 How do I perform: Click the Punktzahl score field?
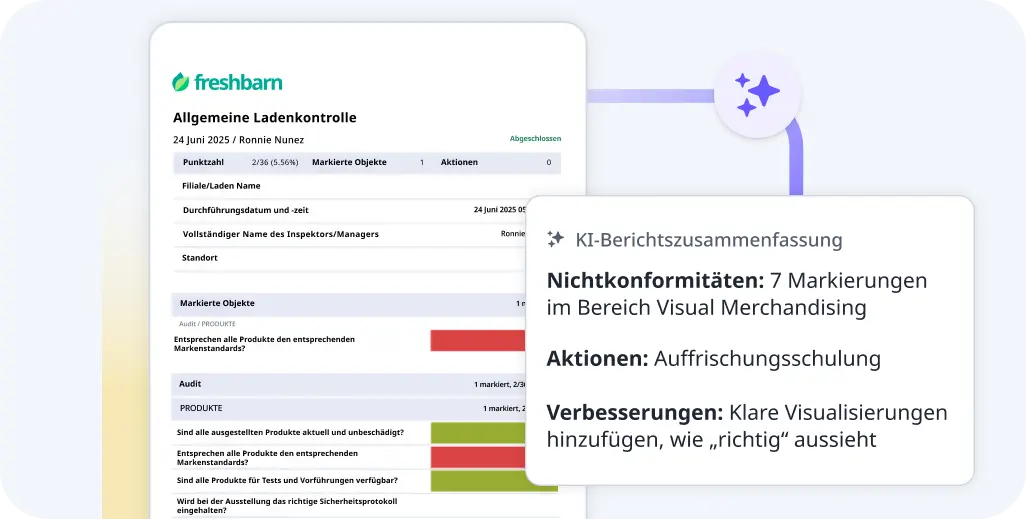coord(204,162)
